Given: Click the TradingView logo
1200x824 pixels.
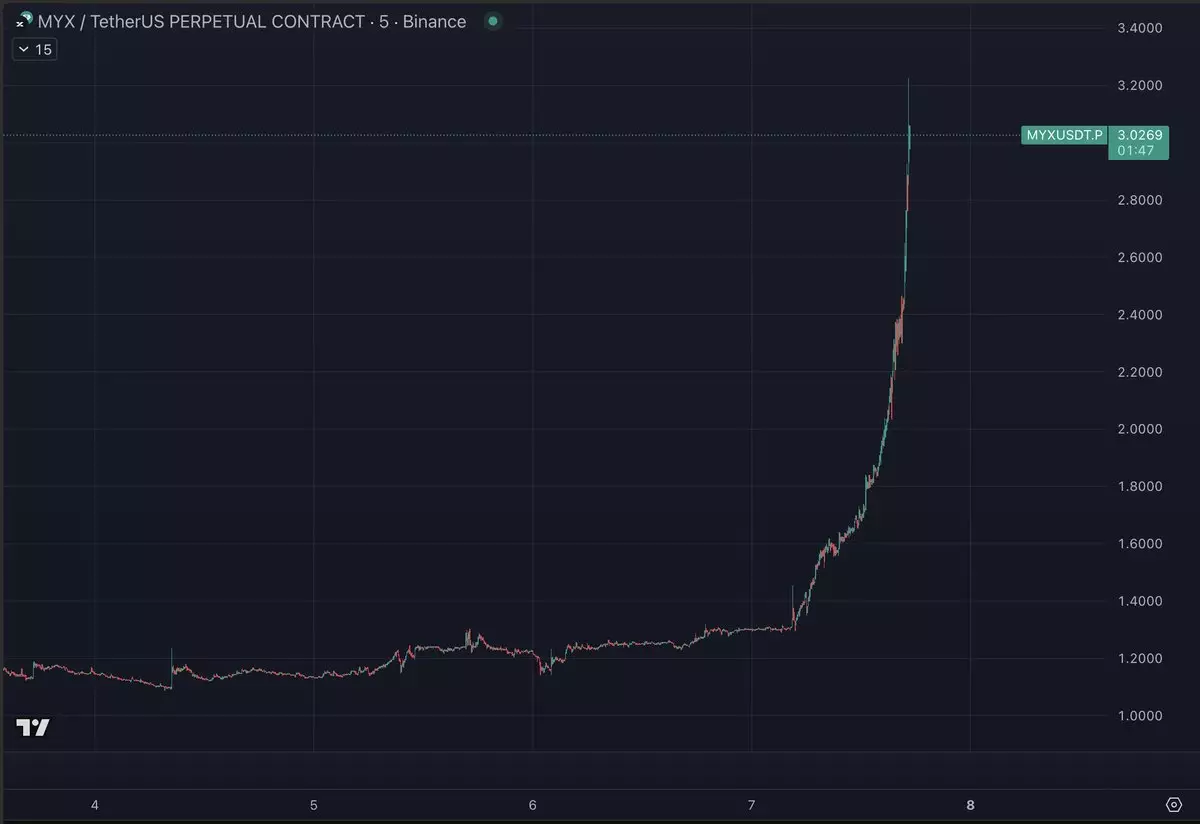Looking at the screenshot, I should (x=33, y=728).
